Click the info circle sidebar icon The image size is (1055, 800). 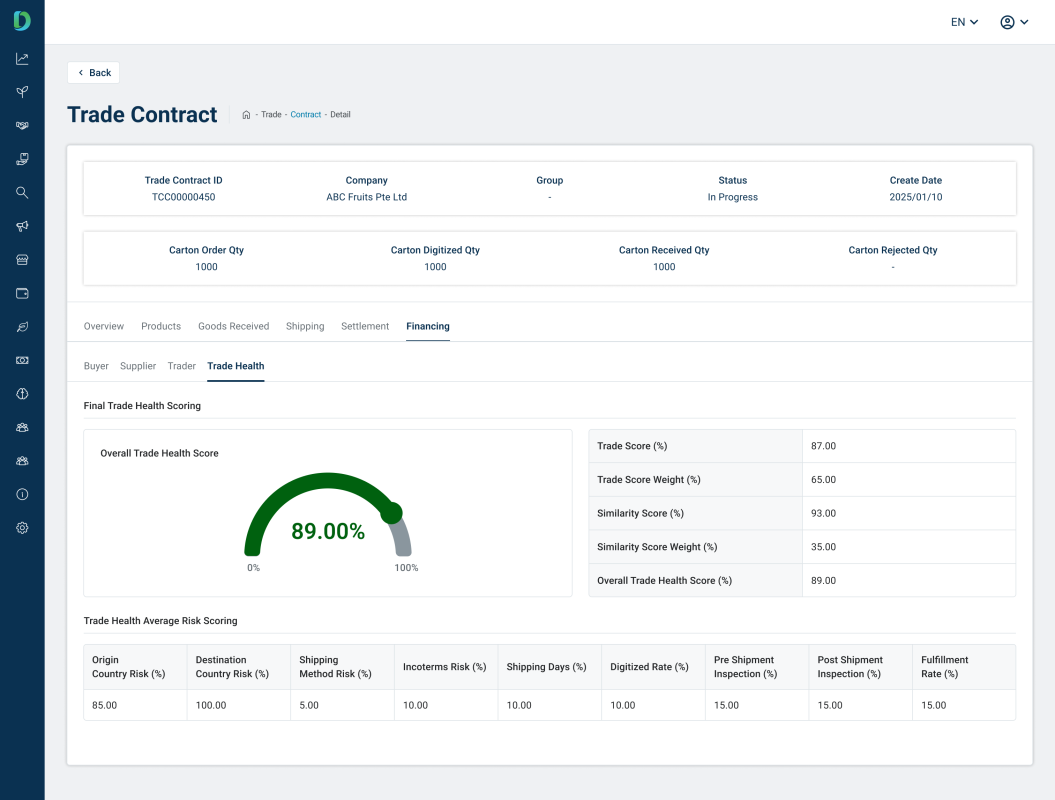click(x=22, y=494)
